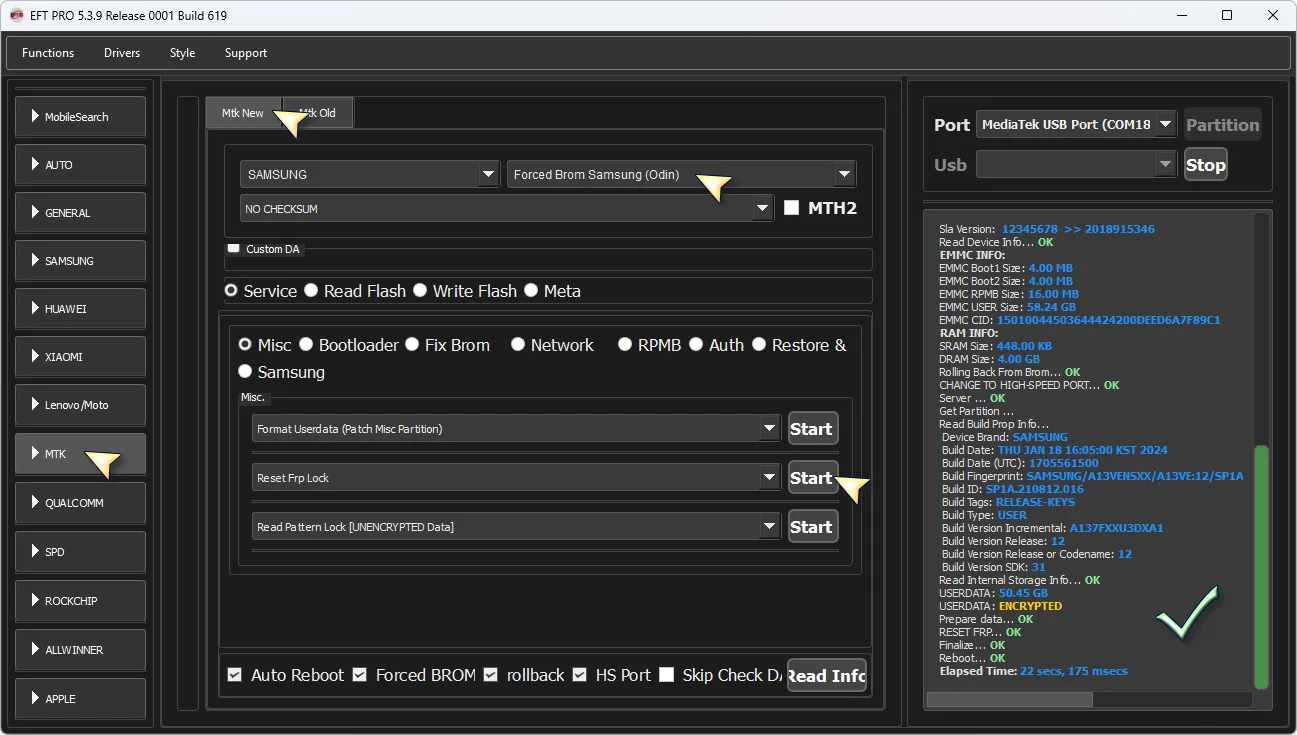Start the Reset Frp Lock operation

(x=812, y=478)
